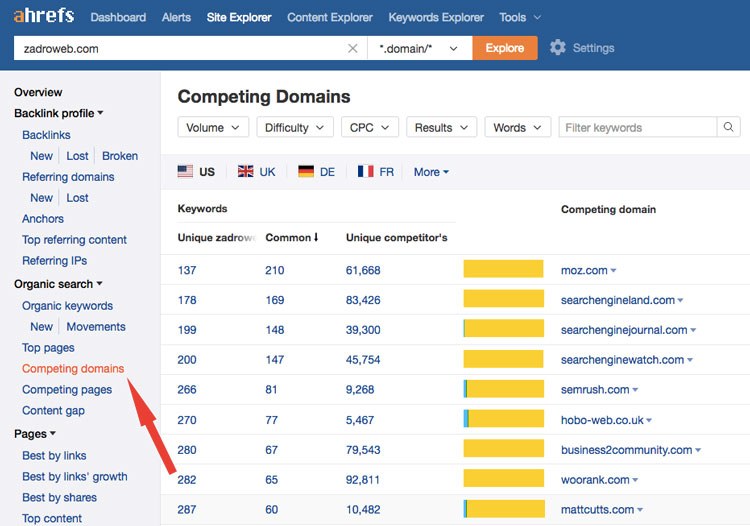This screenshot has height=526, width=750.
Task: Open the Backlinks sidebar link
Action: tap(46, 135)
